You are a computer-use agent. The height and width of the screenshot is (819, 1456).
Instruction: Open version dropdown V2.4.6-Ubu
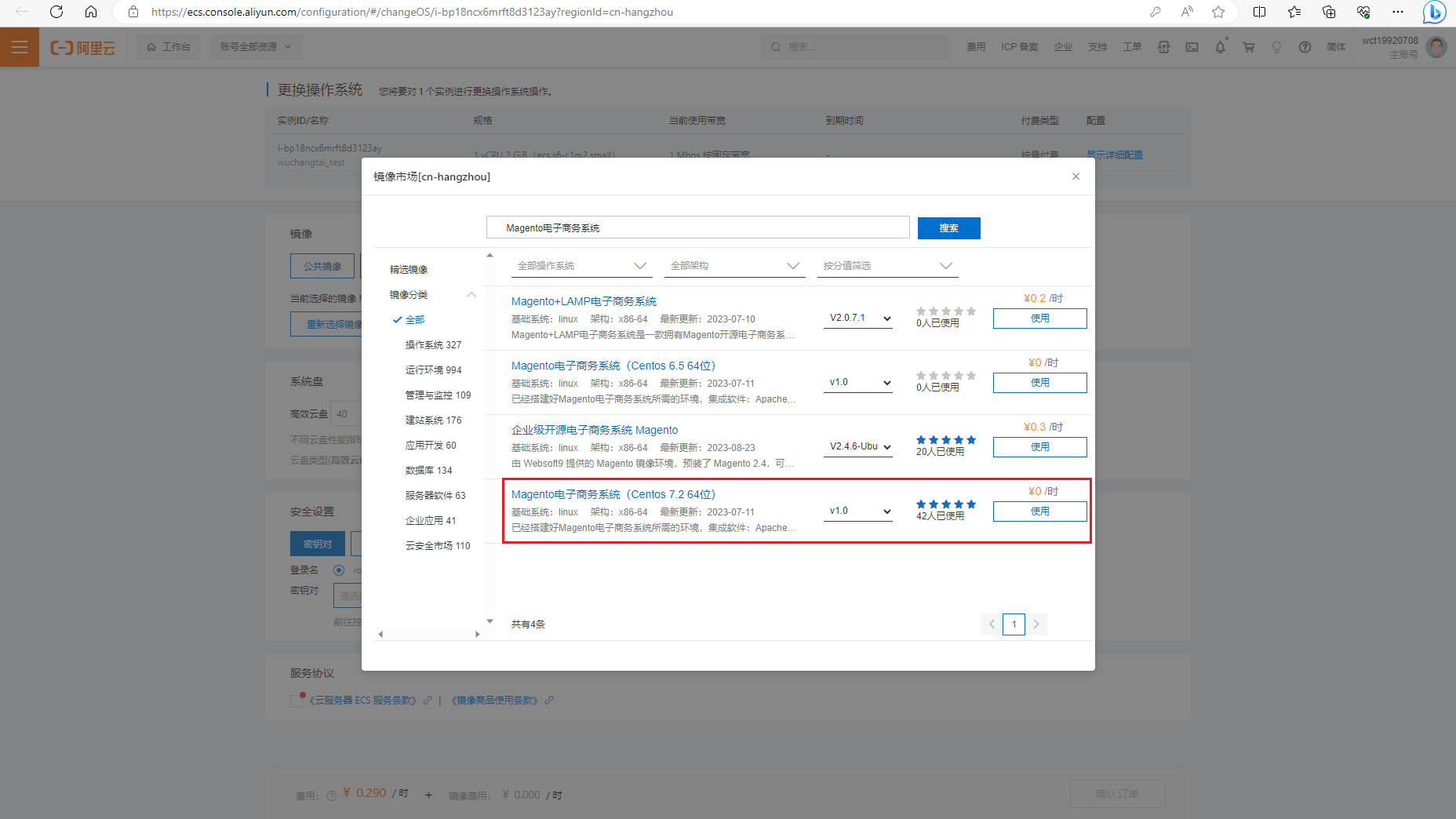858,447
